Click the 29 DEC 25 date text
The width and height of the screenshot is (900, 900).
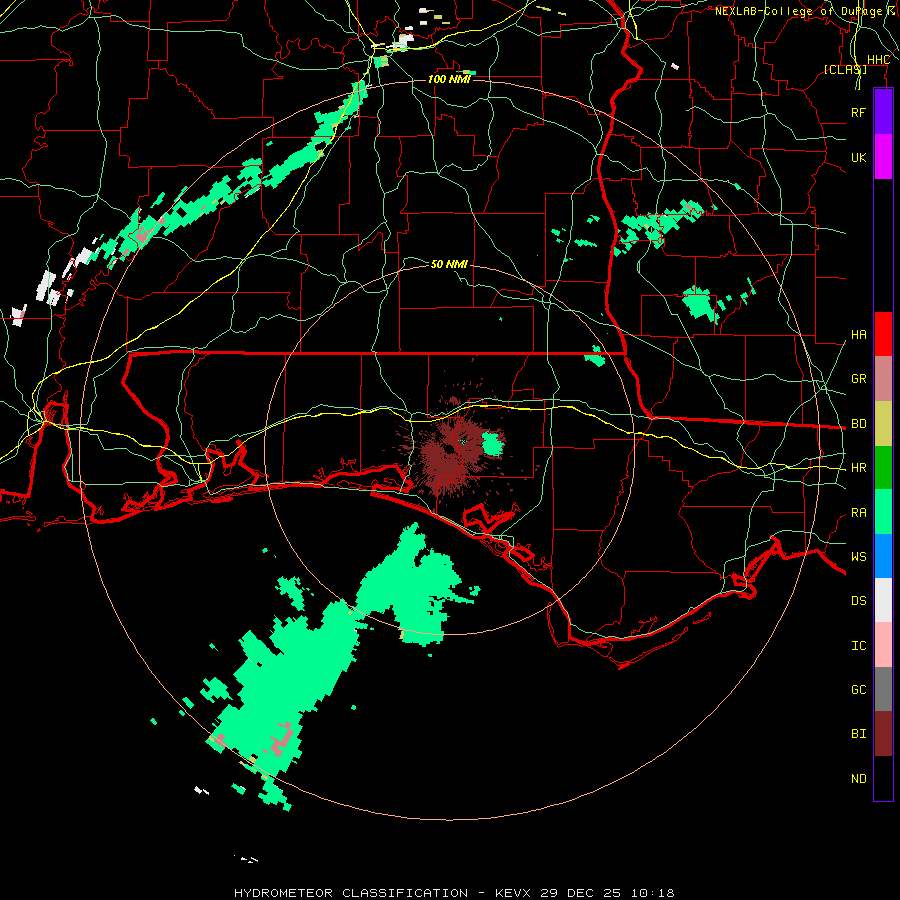pos(580,893)
